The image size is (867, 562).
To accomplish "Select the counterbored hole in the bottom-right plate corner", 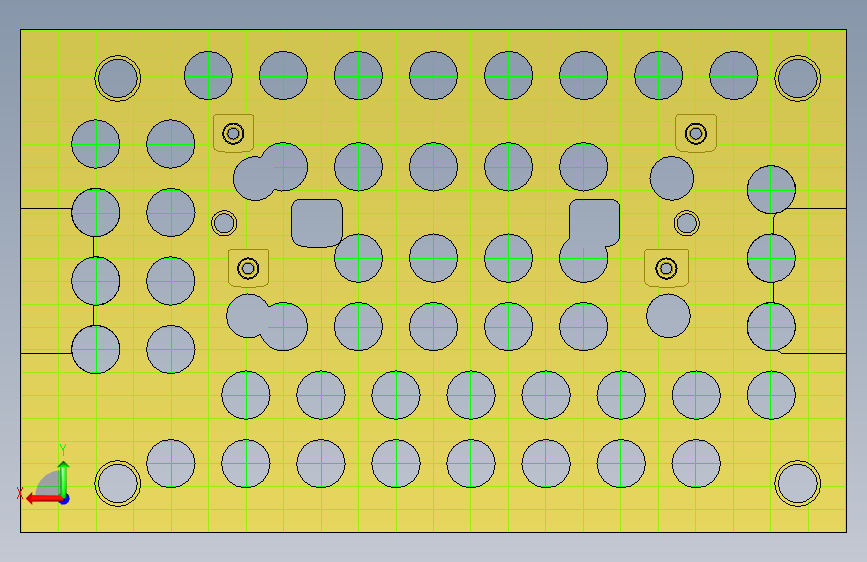I will pyautogui.click(x=797, y=483).
